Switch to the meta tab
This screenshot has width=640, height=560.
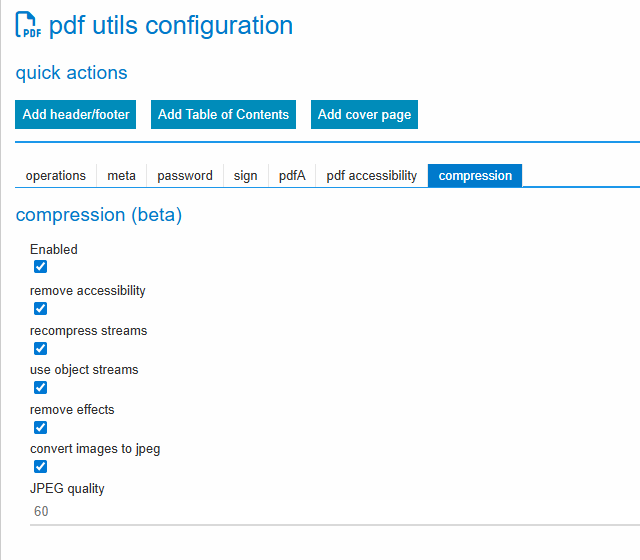tap(122, 175)
